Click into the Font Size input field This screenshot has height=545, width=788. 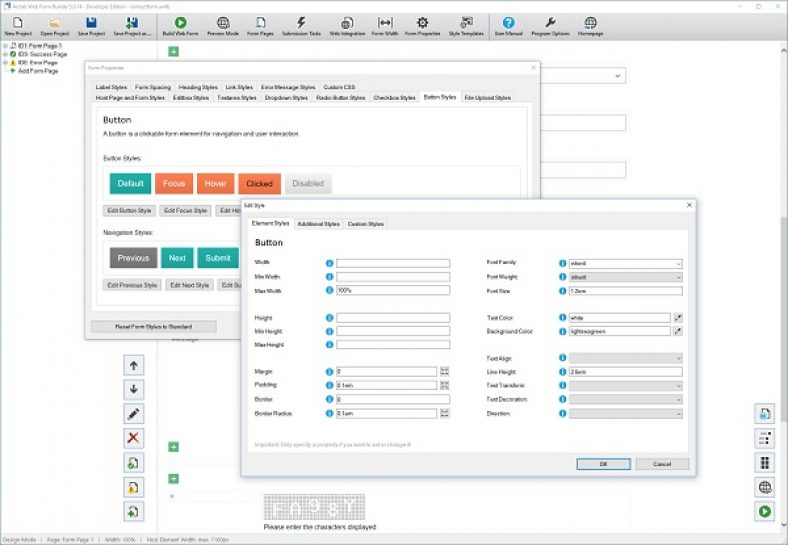coord(626,291)
